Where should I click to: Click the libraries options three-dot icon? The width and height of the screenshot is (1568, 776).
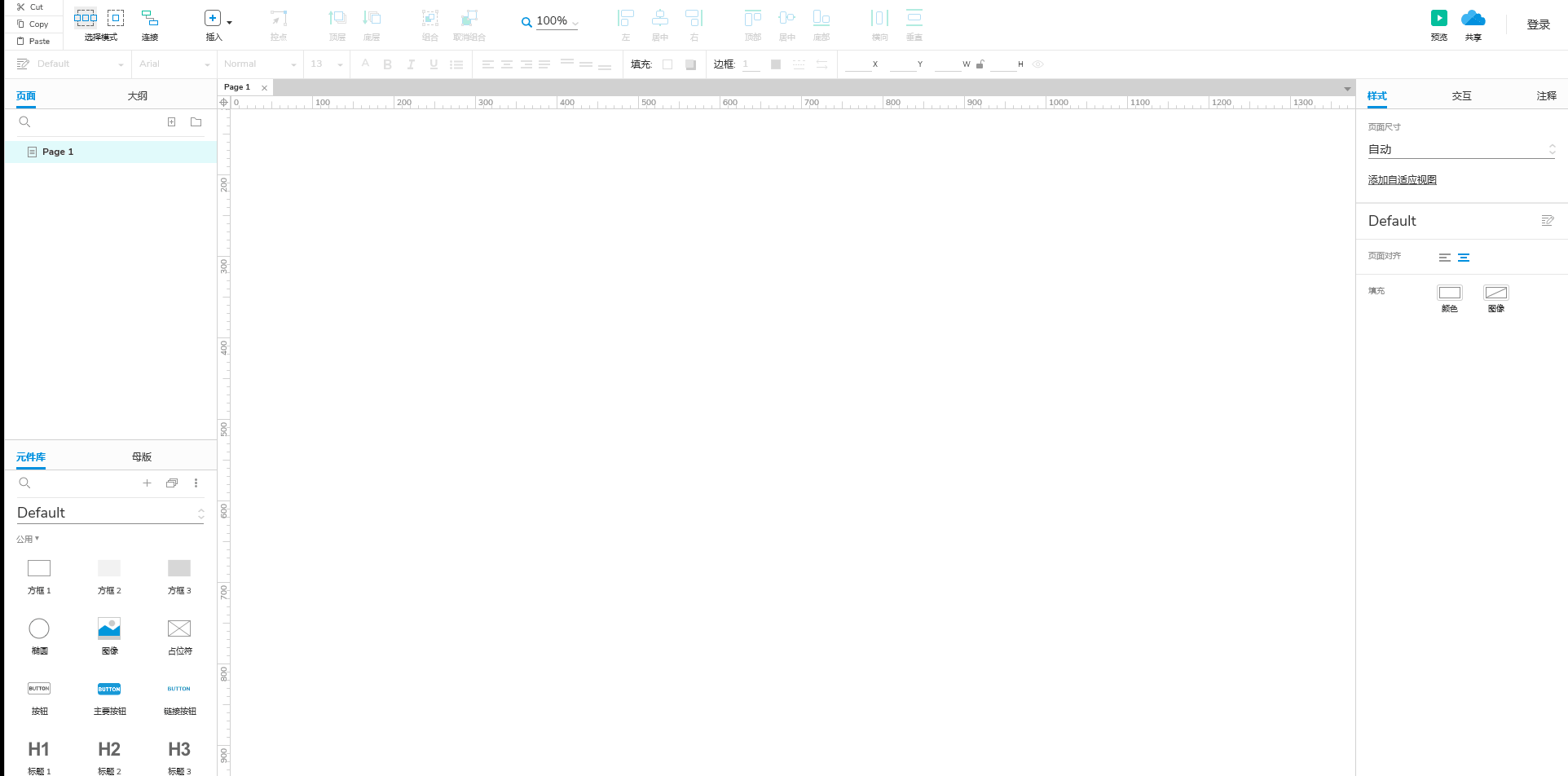(196, 483)
